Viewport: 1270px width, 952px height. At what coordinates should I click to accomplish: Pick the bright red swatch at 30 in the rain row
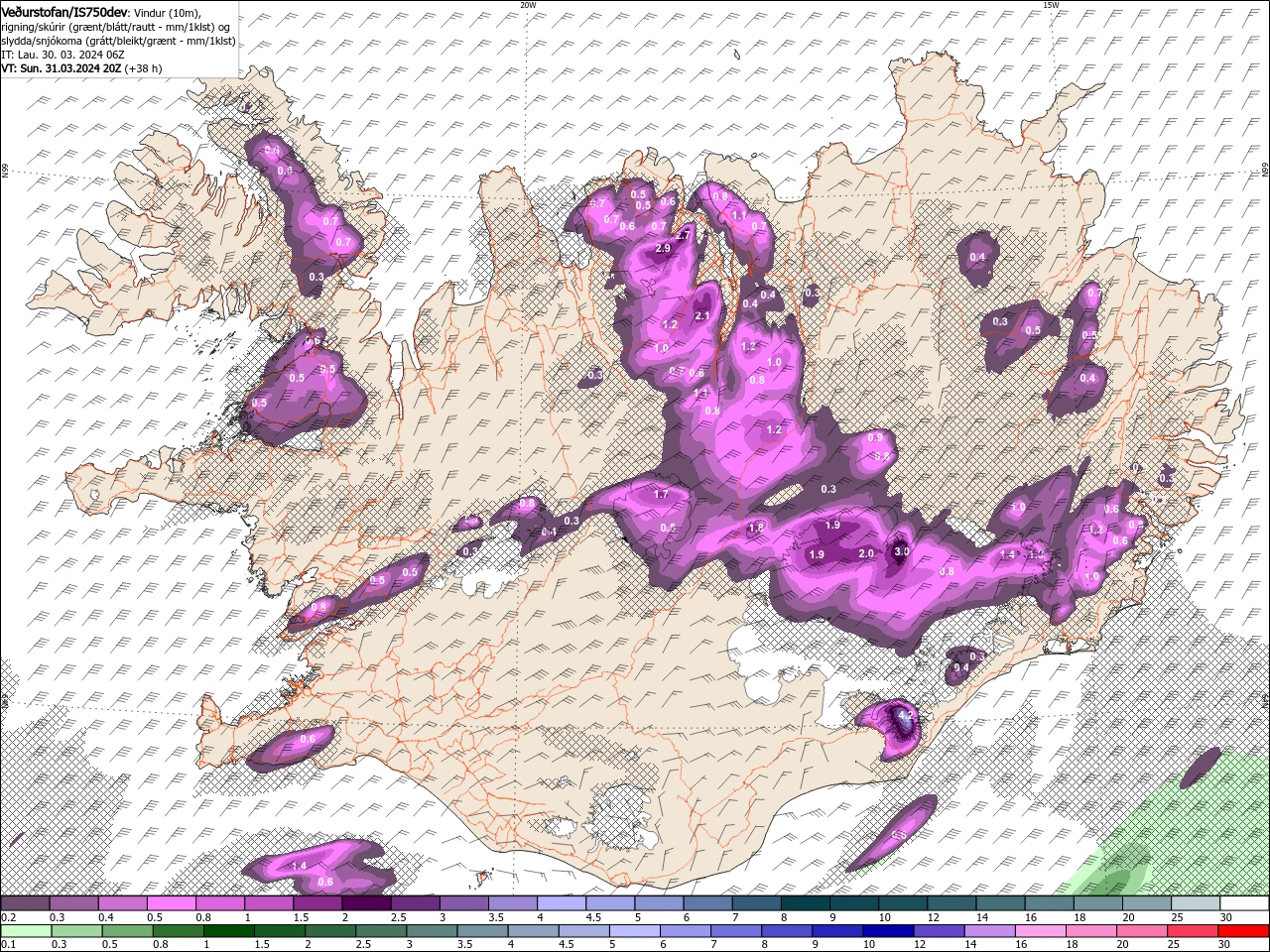point(1243,931)
